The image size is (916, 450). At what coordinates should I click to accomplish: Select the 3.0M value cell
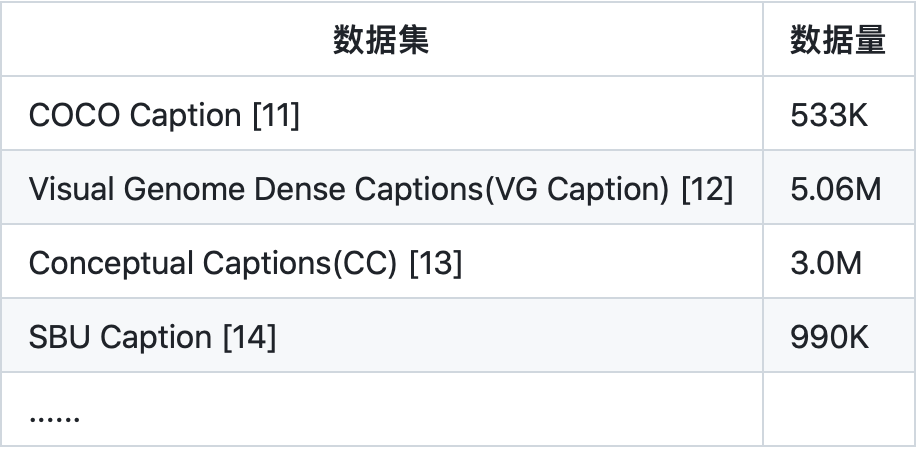(839, 261)
